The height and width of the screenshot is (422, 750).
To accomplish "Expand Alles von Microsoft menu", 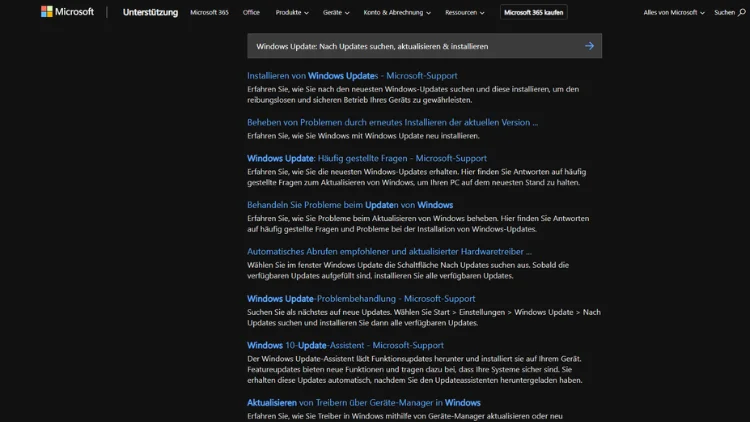I will click(x=673, y=12).
